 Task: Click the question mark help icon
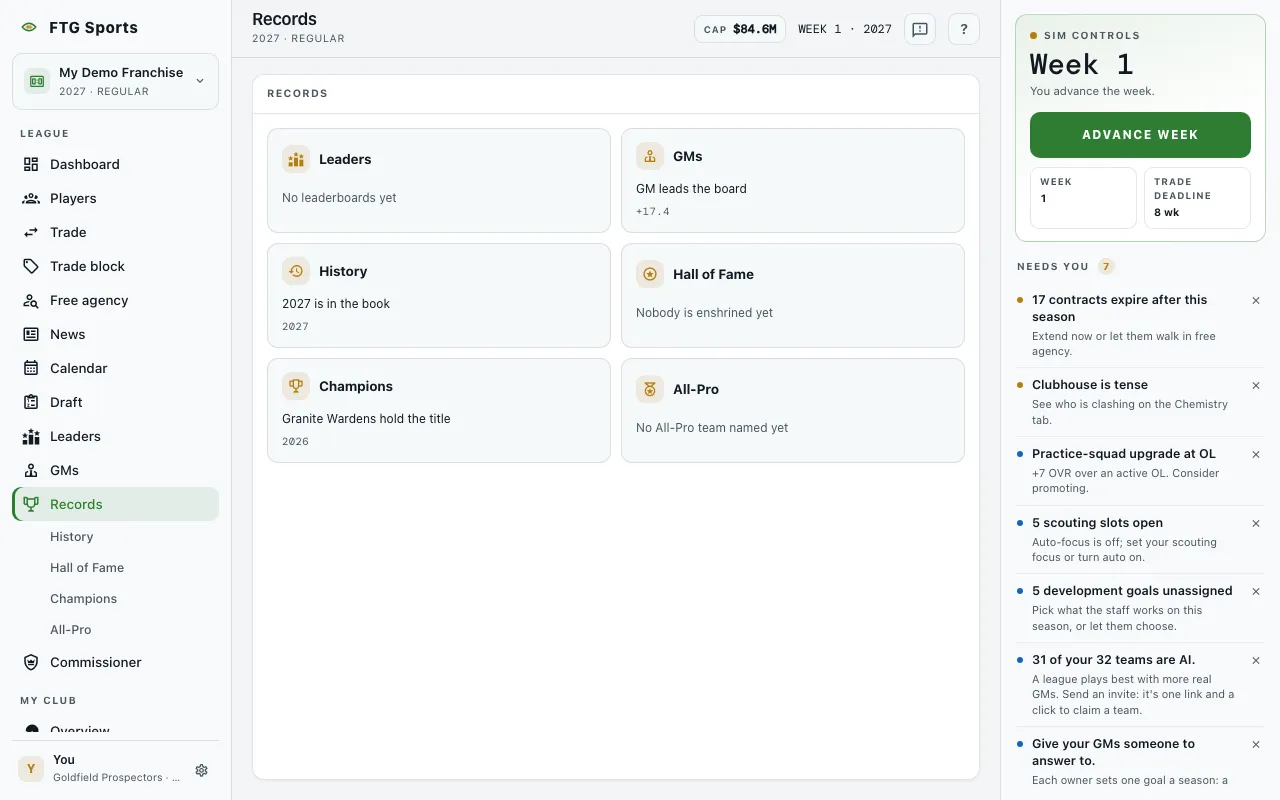click(x=964, y=29)
